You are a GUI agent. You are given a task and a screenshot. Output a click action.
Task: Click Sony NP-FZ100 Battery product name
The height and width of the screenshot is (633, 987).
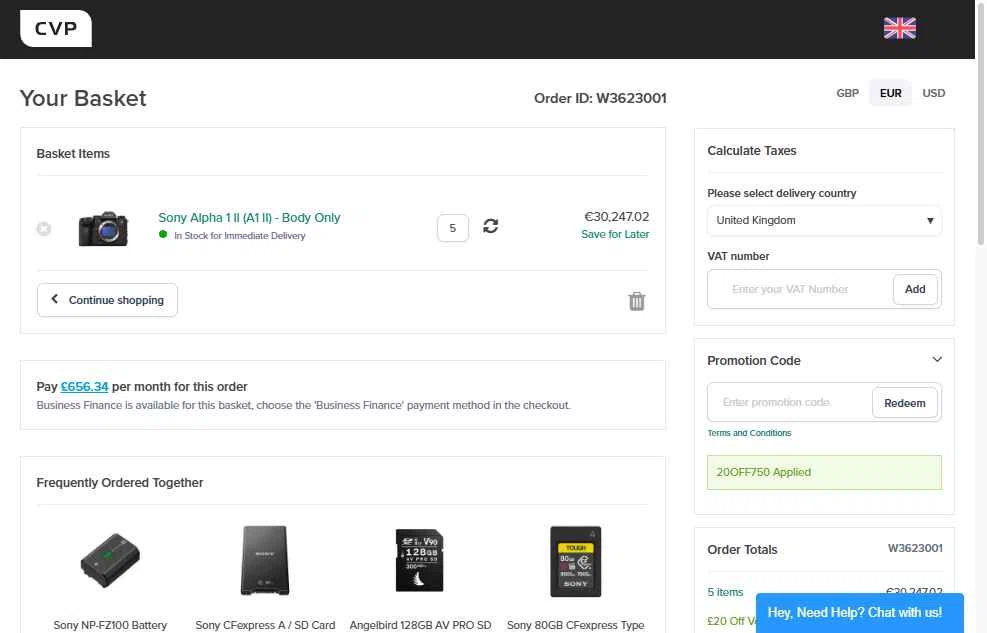(110, 625)
